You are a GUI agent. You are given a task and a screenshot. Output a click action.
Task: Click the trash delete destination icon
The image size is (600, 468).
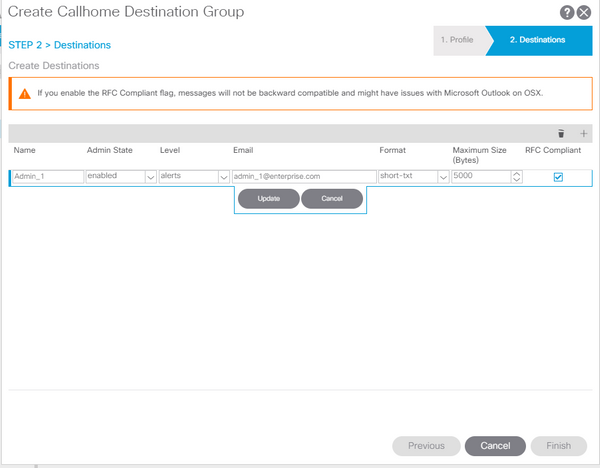coord(561,133)
